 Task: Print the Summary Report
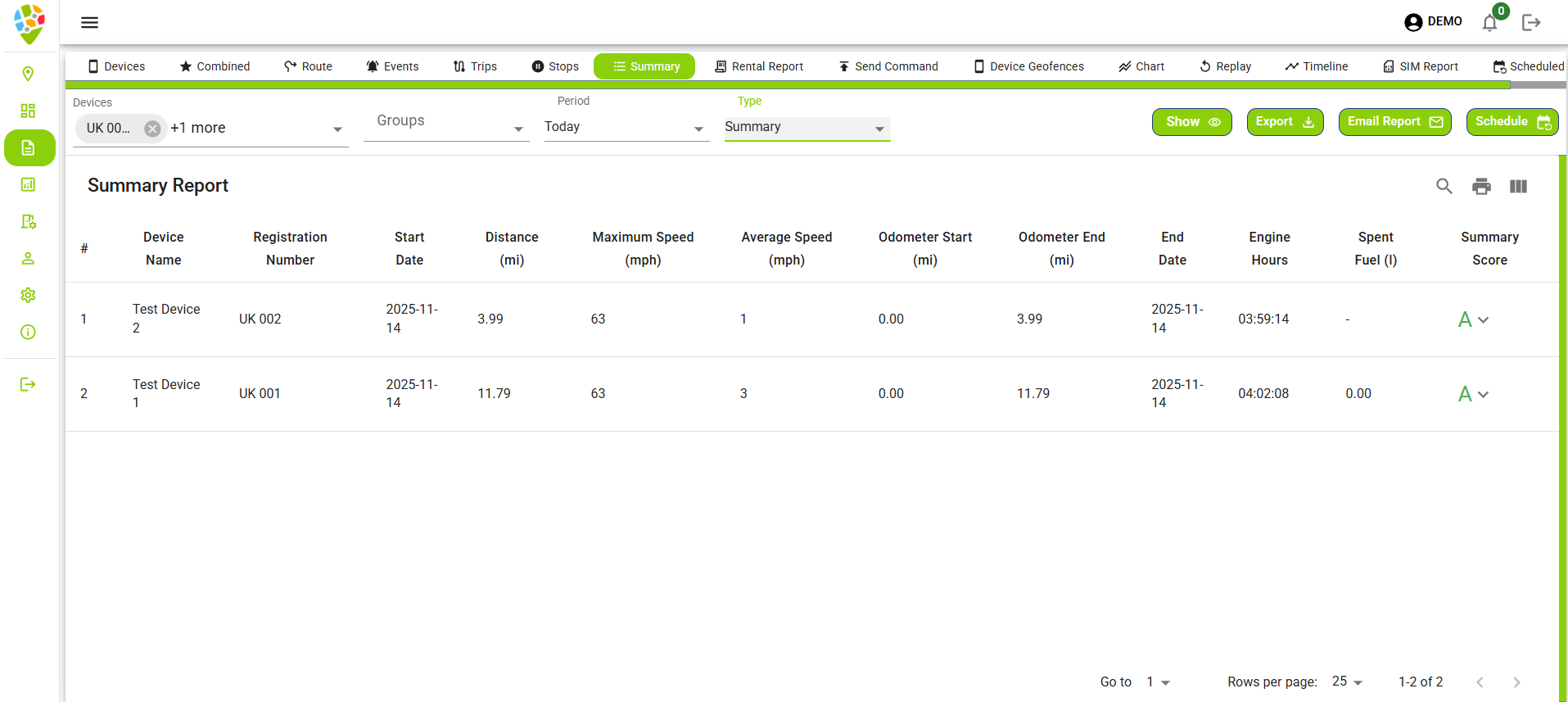[1481, 186]
